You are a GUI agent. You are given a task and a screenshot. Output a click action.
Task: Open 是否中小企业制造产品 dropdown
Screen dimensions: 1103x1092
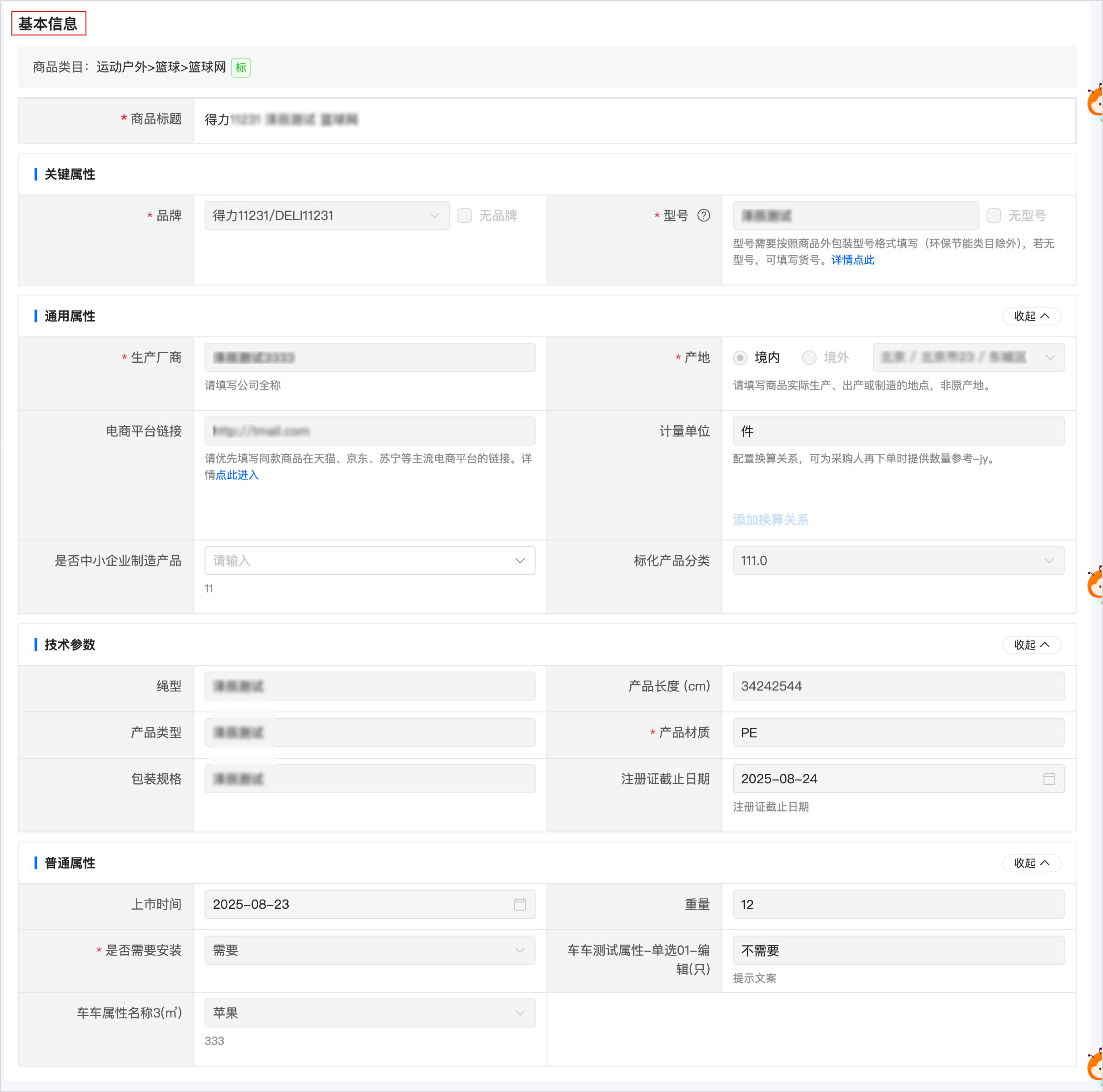click(x=369, y=561)
